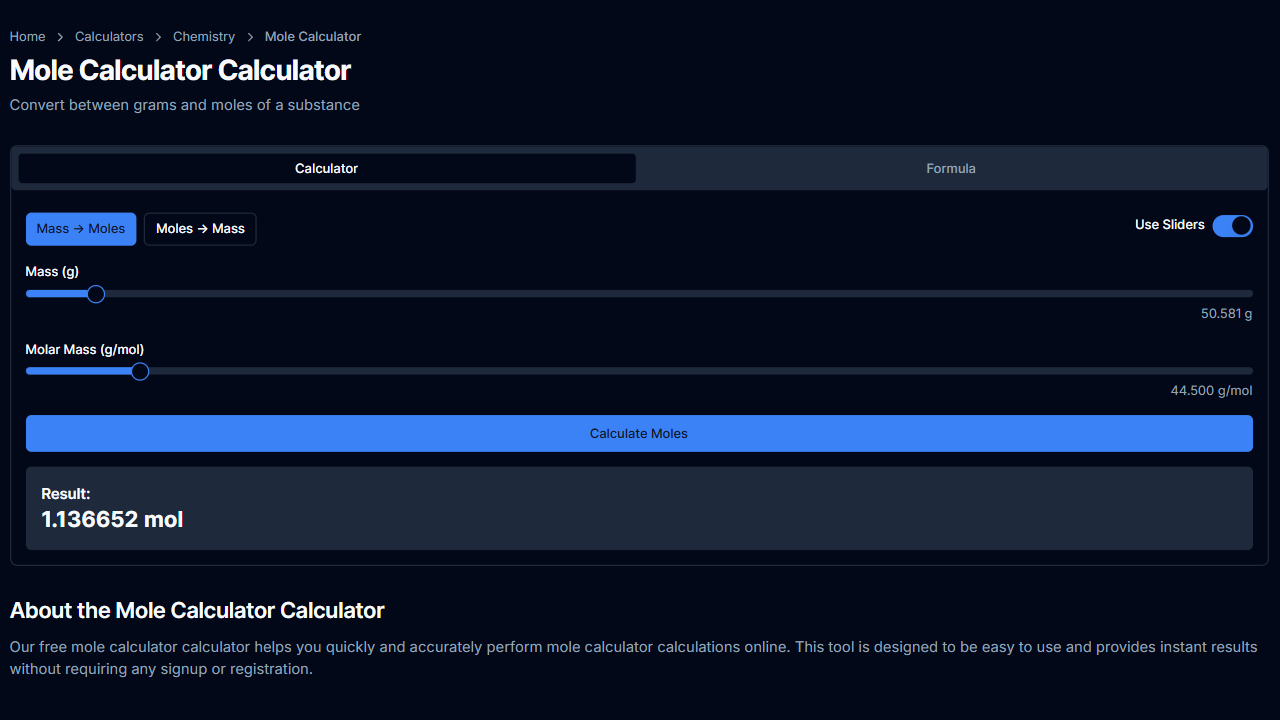Viewport: 1280px width, 720px height.
Task: Select the Calculator tab
Action: (x=326, y=168)
